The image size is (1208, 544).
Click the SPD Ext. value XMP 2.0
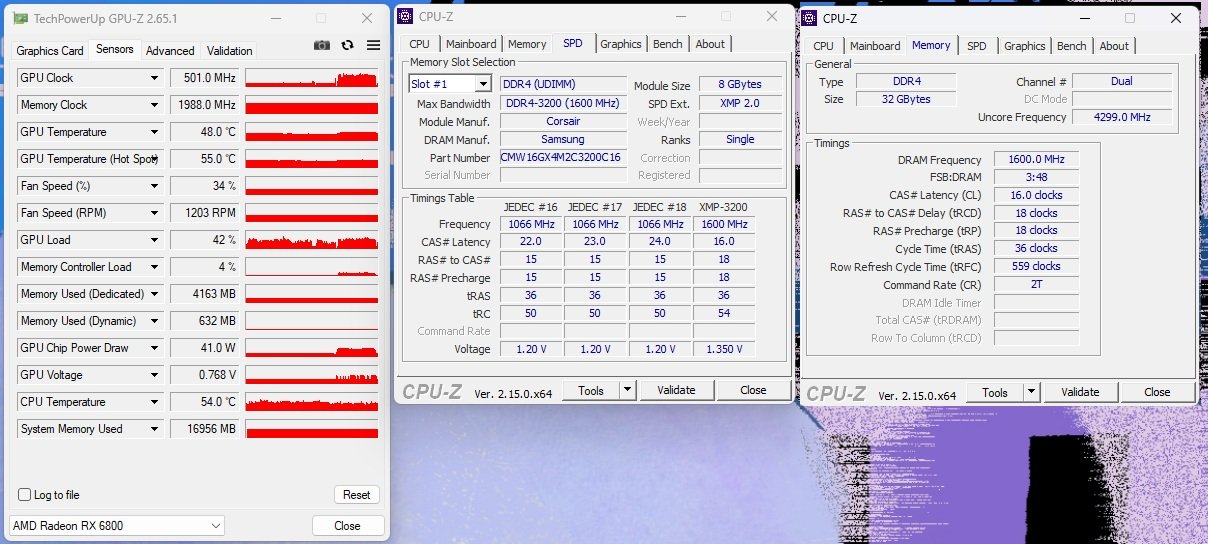point(740,103)
